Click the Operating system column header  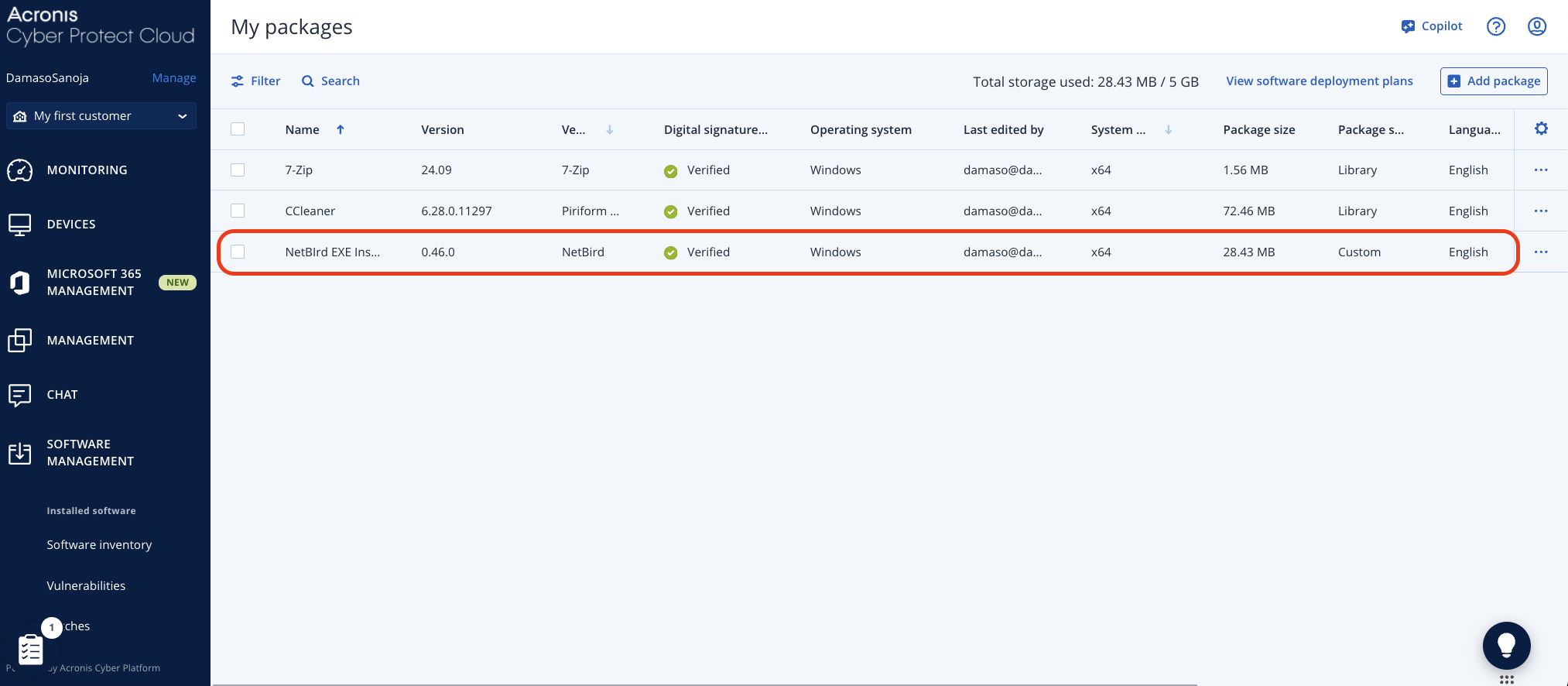(x=861, y=130)
